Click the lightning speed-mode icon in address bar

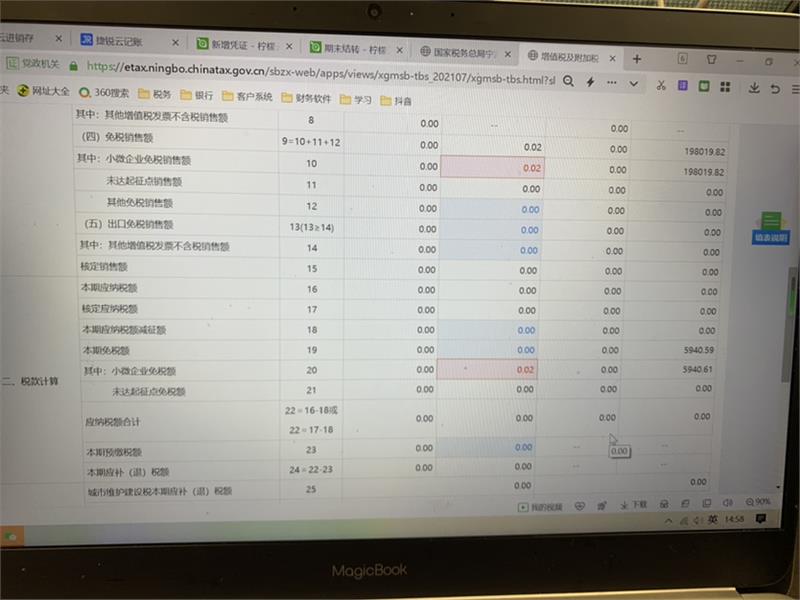pyautogui.click(x=590, y=81)
